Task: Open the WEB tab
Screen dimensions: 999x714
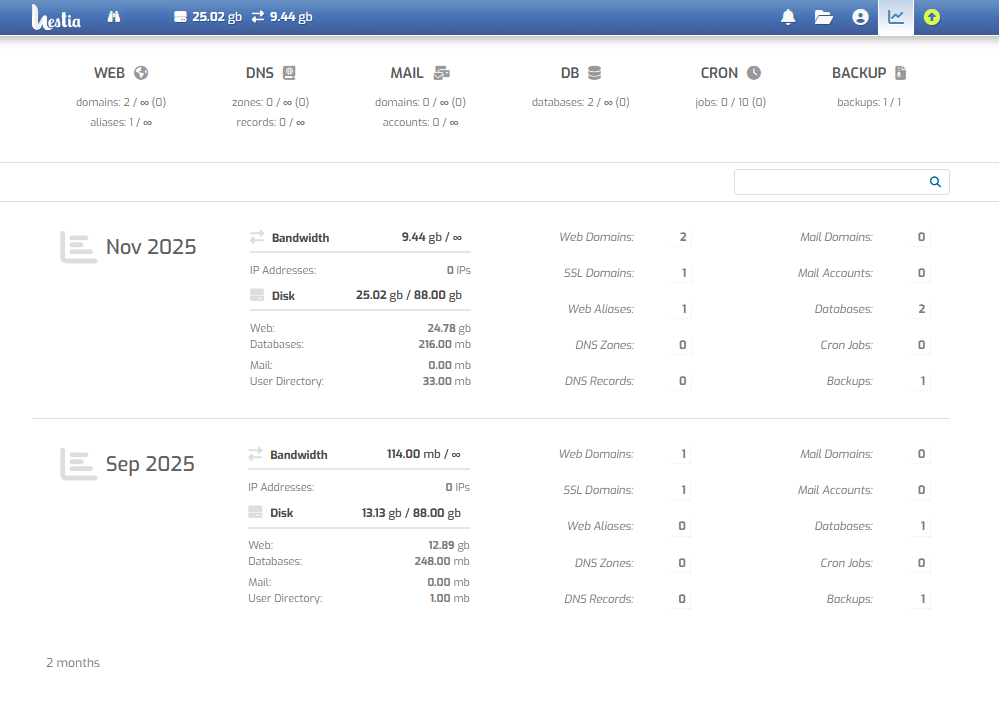Action: (120, 73)
